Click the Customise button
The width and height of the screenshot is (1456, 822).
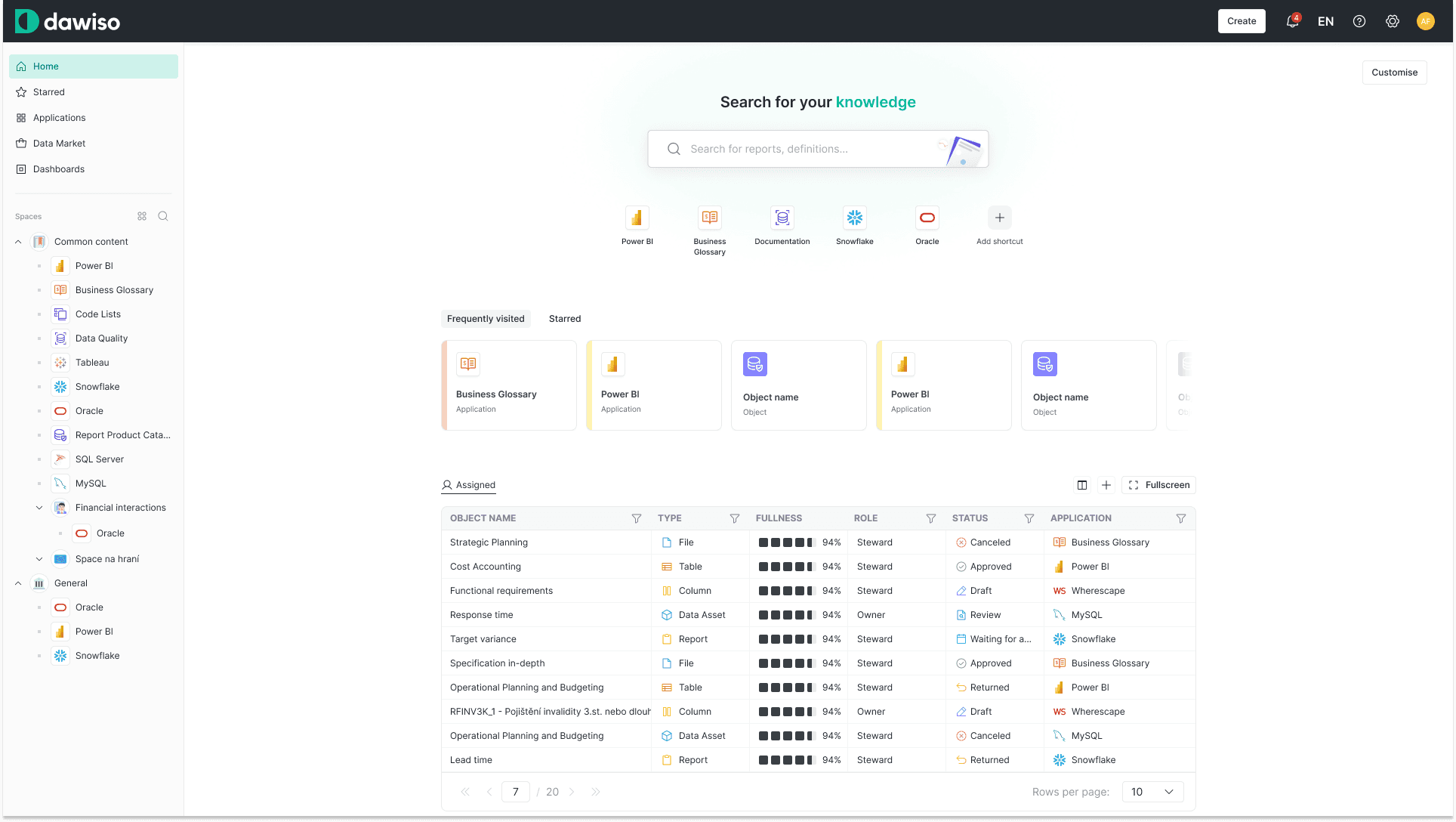pos(1394,73)
